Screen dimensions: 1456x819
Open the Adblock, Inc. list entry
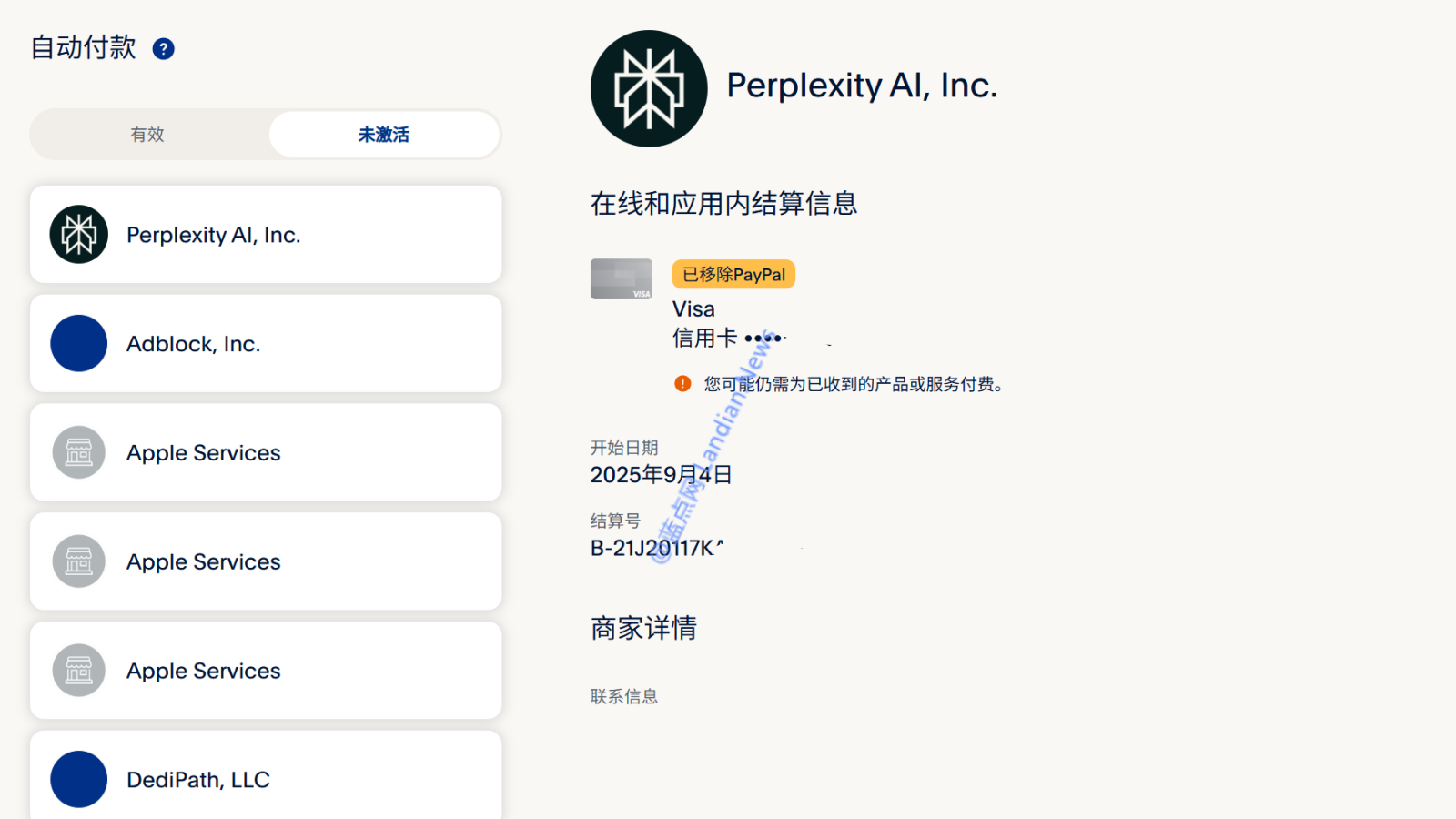[x=266, y=344]
